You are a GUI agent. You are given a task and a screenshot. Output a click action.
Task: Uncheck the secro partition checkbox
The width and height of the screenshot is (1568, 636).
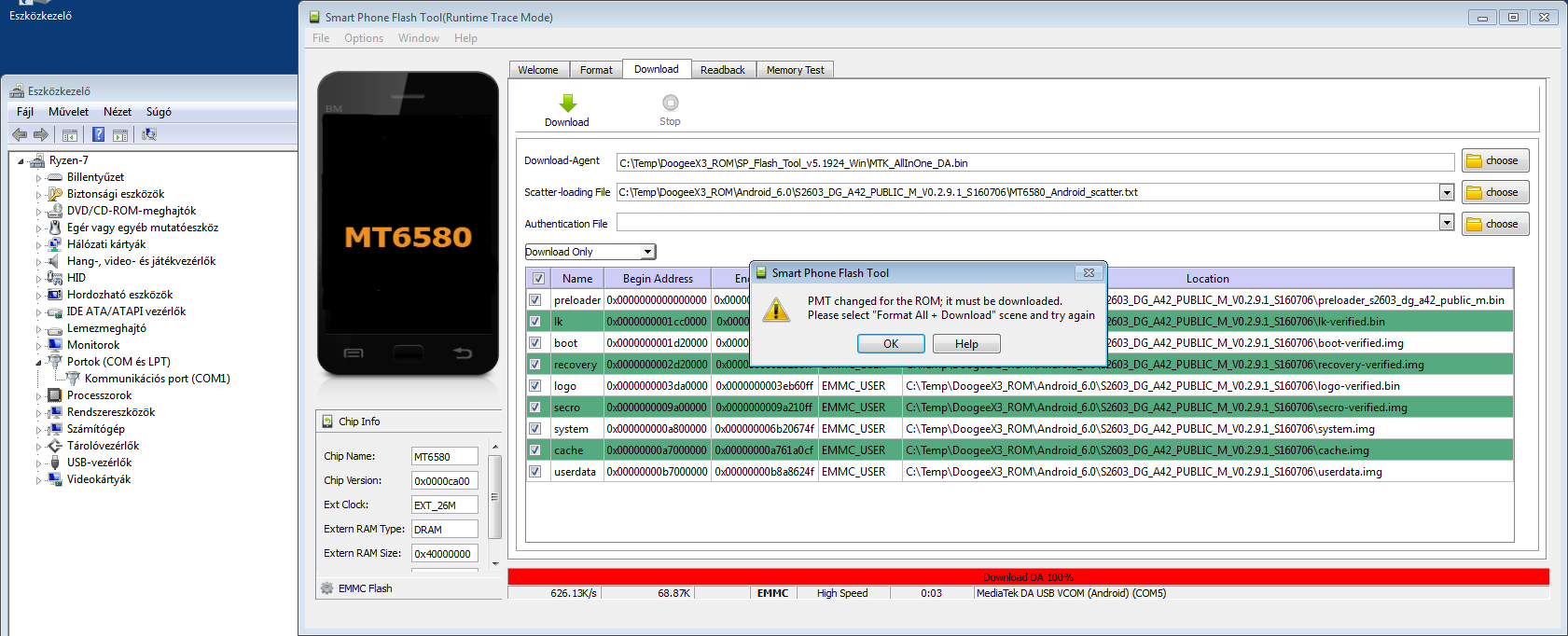[535, 408]
